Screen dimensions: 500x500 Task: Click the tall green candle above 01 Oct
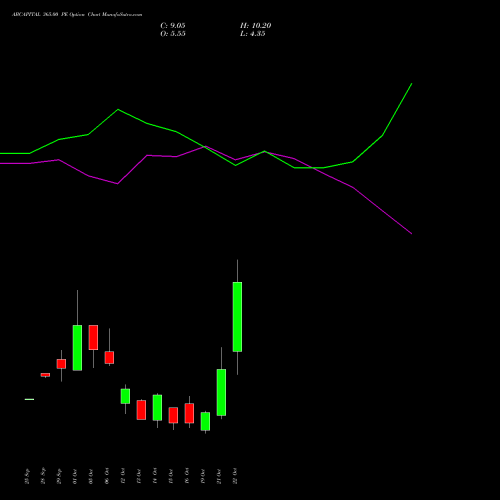coord(77,348)
